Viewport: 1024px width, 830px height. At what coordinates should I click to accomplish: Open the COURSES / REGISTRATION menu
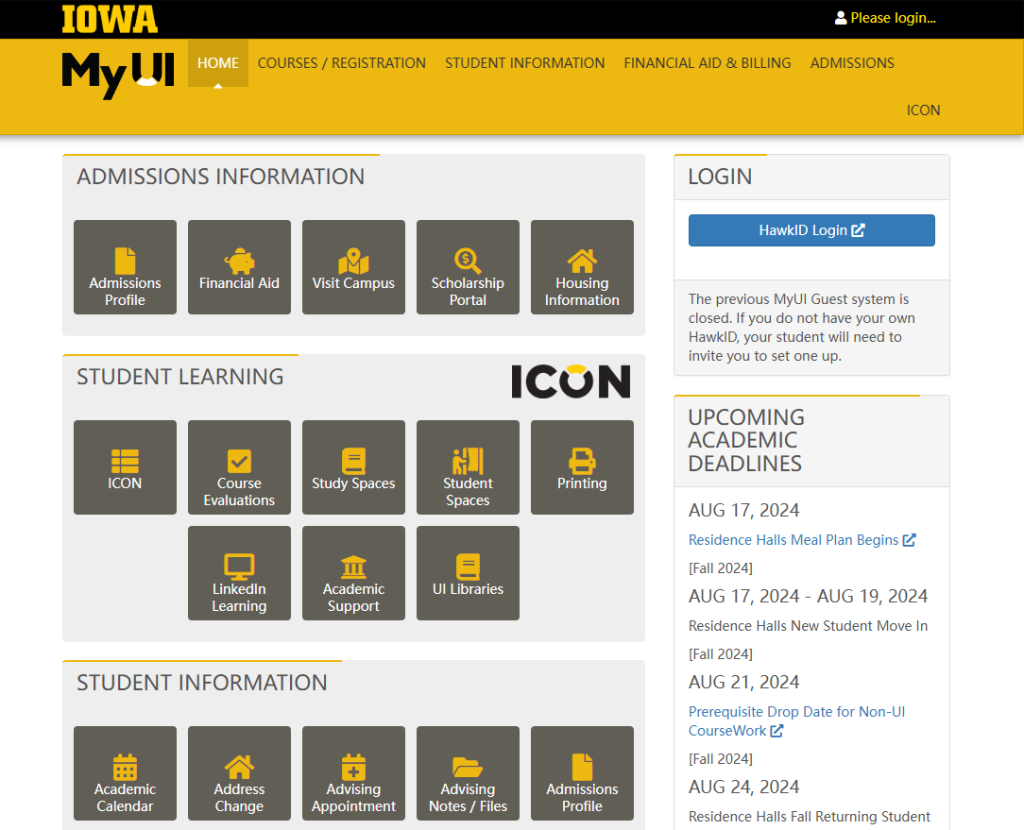tap(342, 63)
